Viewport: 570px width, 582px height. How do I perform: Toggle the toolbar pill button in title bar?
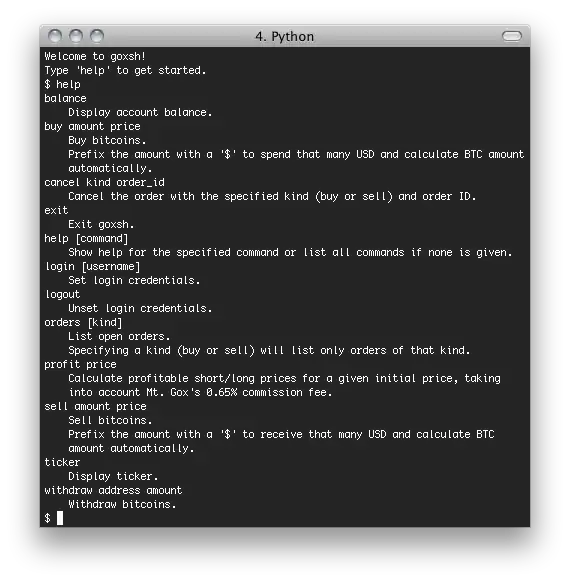(x=512, y=36)
